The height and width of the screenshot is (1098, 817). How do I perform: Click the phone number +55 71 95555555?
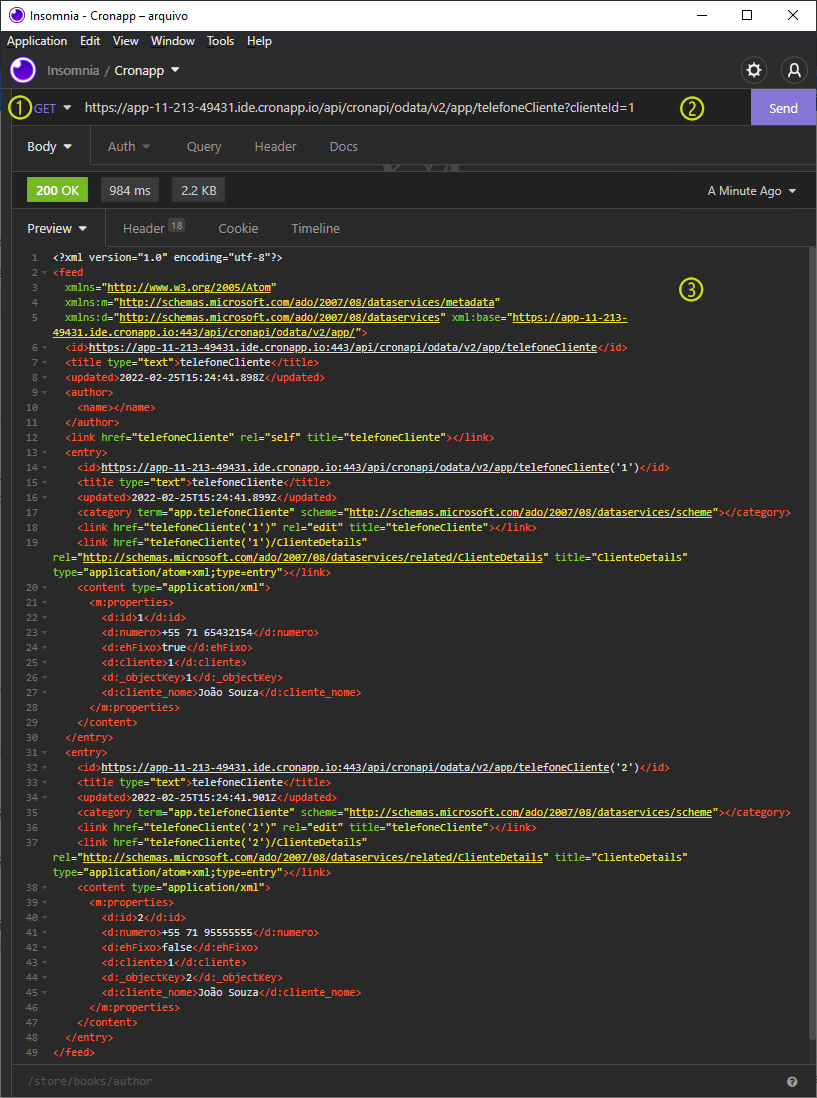pyautogui.click(x=207, y=933)
